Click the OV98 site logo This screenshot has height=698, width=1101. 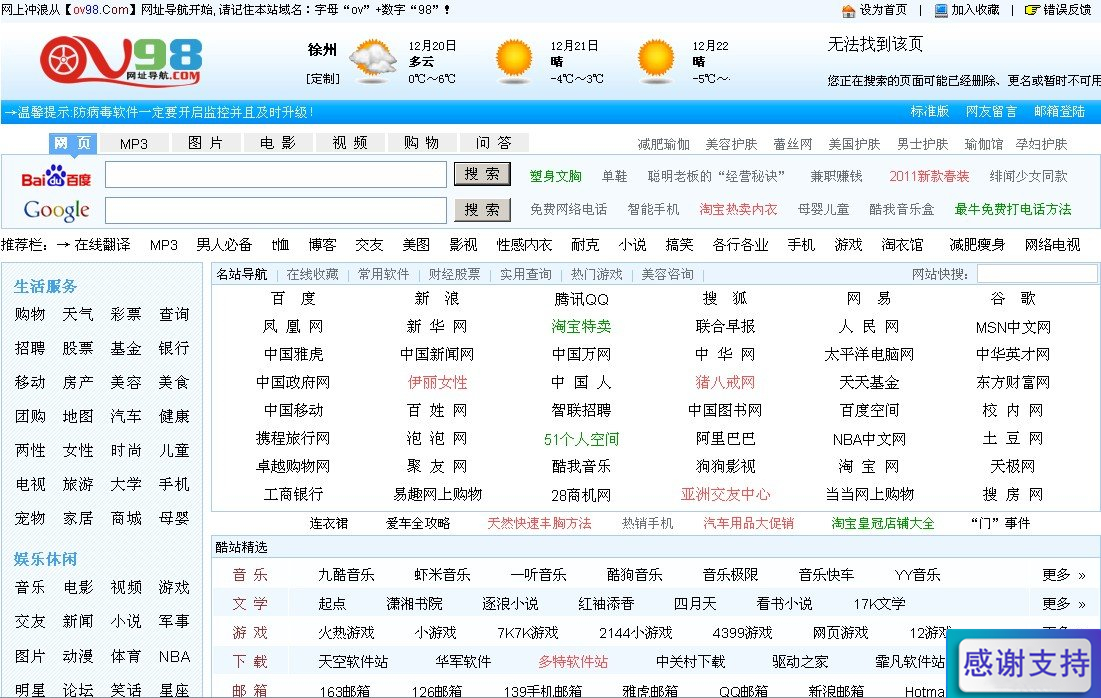click(121, 60)
